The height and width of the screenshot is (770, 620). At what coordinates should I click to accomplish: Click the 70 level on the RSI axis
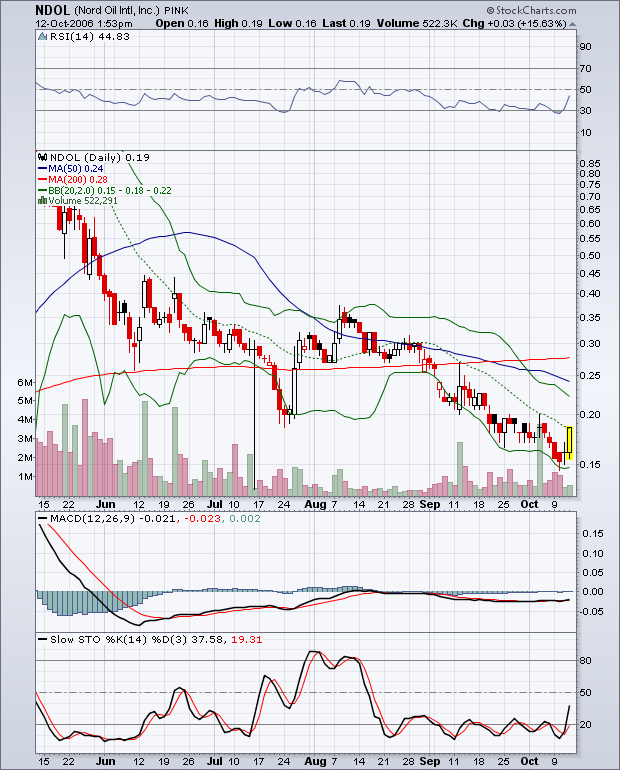[585, 69]
